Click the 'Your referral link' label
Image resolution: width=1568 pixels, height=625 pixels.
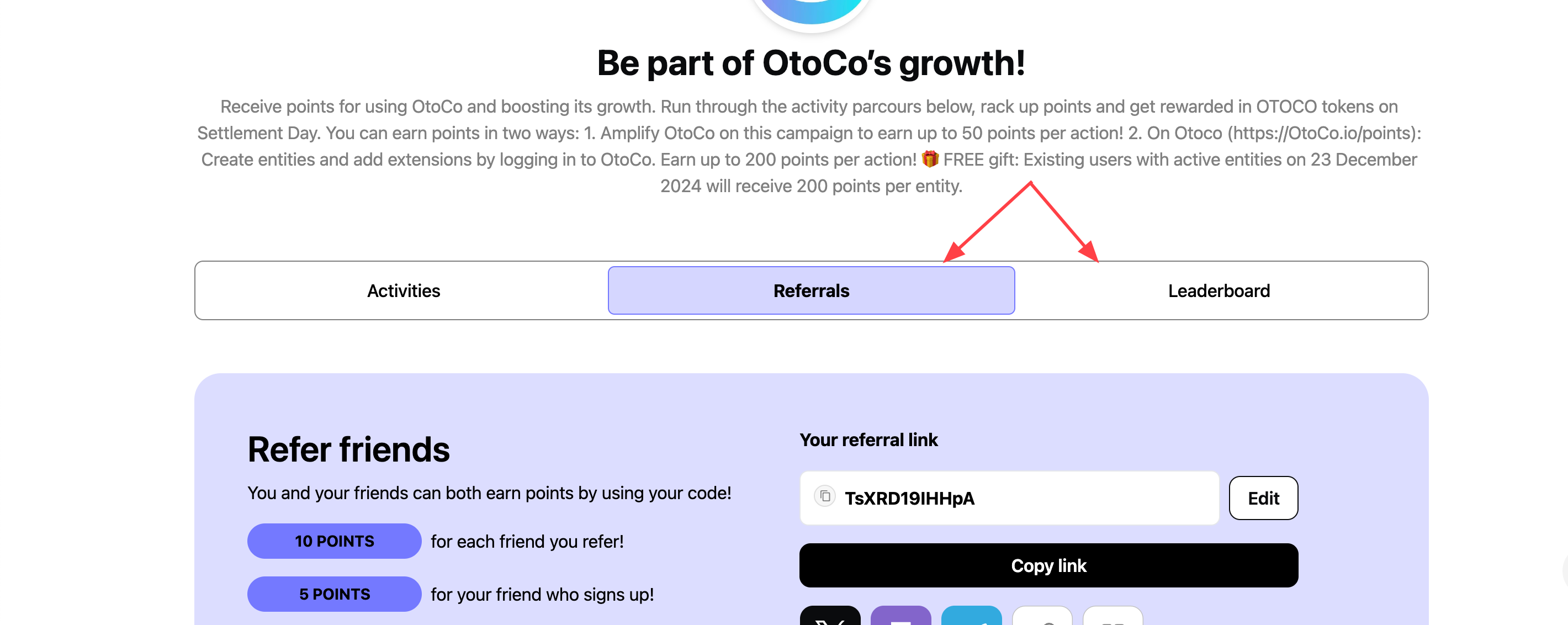868,440
